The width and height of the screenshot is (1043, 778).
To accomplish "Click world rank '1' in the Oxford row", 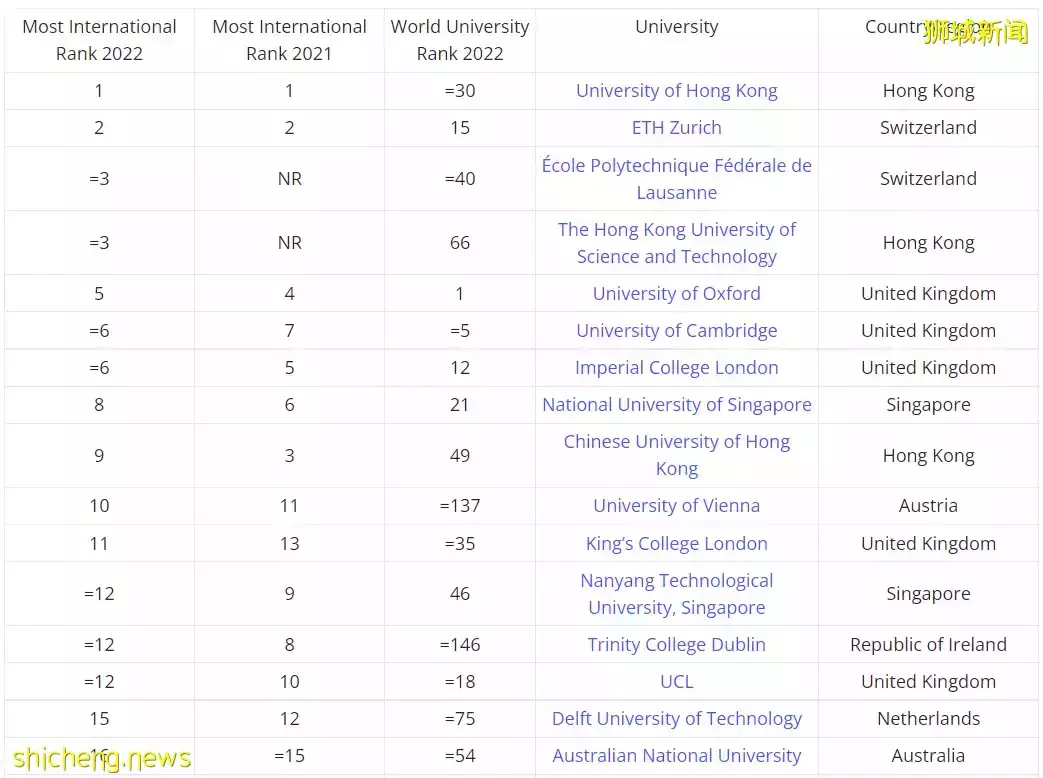I will coord(460,293).
